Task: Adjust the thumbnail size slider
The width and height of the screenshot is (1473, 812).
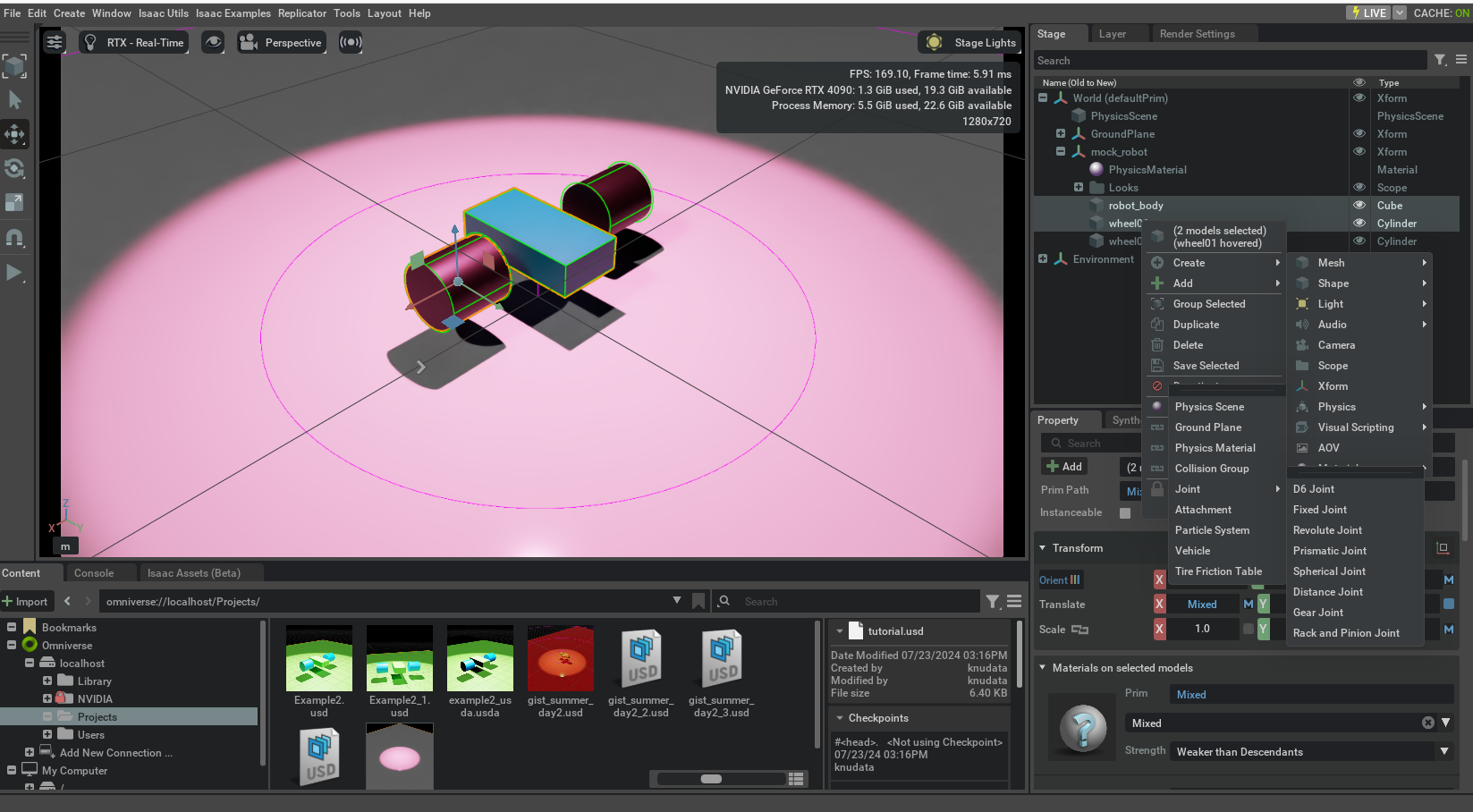Action: 711,779
